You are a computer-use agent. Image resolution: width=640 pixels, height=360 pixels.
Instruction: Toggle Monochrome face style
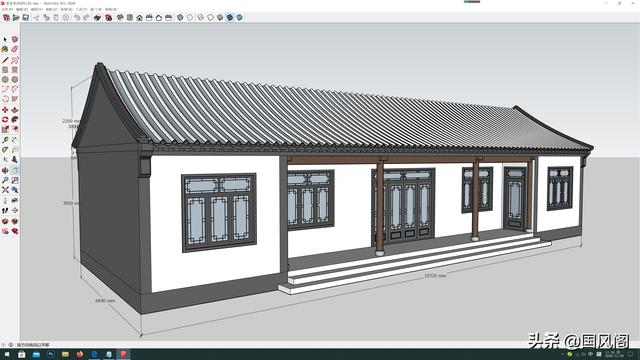click(240, 18)
